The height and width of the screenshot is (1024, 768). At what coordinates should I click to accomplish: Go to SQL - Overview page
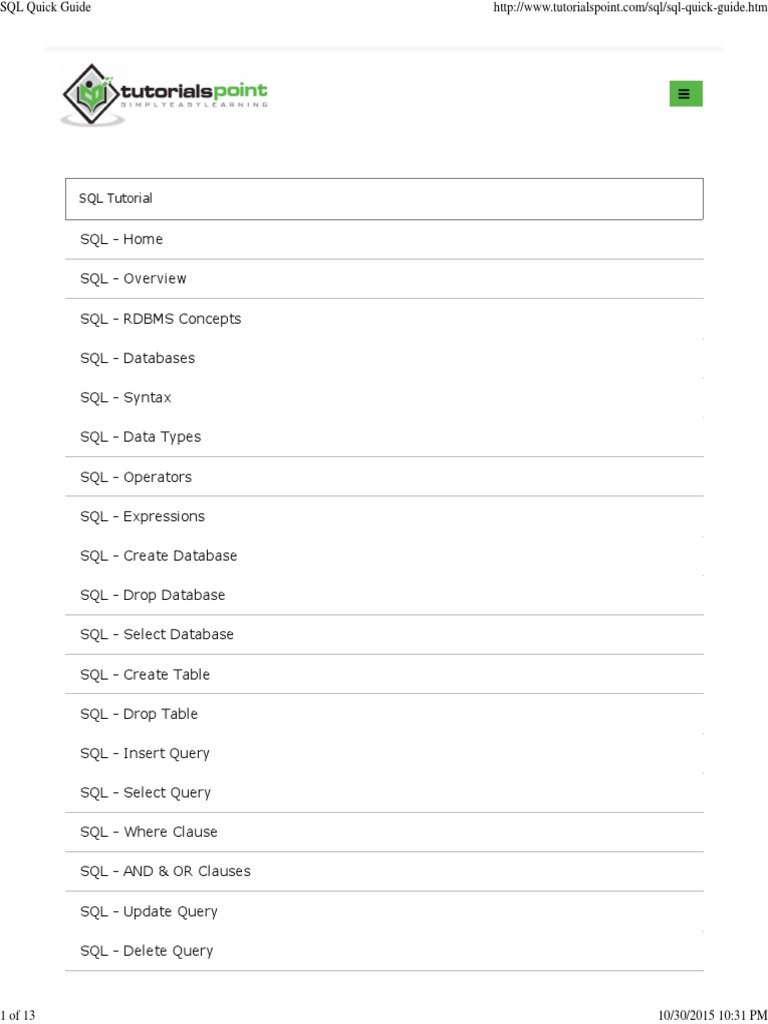[133, 279]
